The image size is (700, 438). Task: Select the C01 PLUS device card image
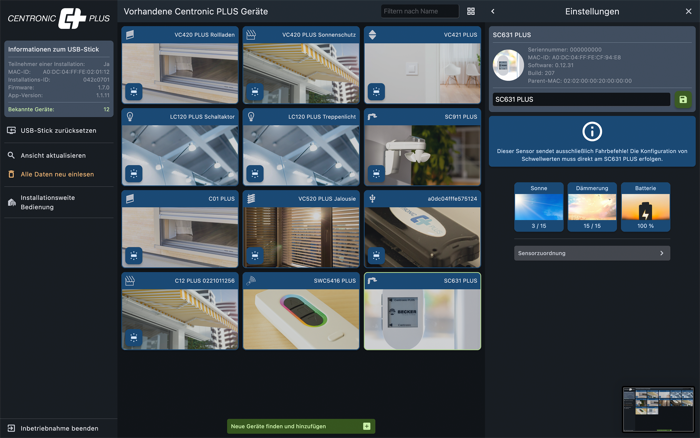pos(179,237)
